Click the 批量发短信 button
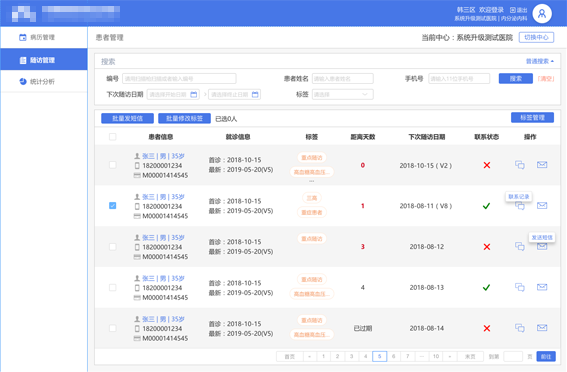This screenshot has width=567, height=372. coord(127,118)
